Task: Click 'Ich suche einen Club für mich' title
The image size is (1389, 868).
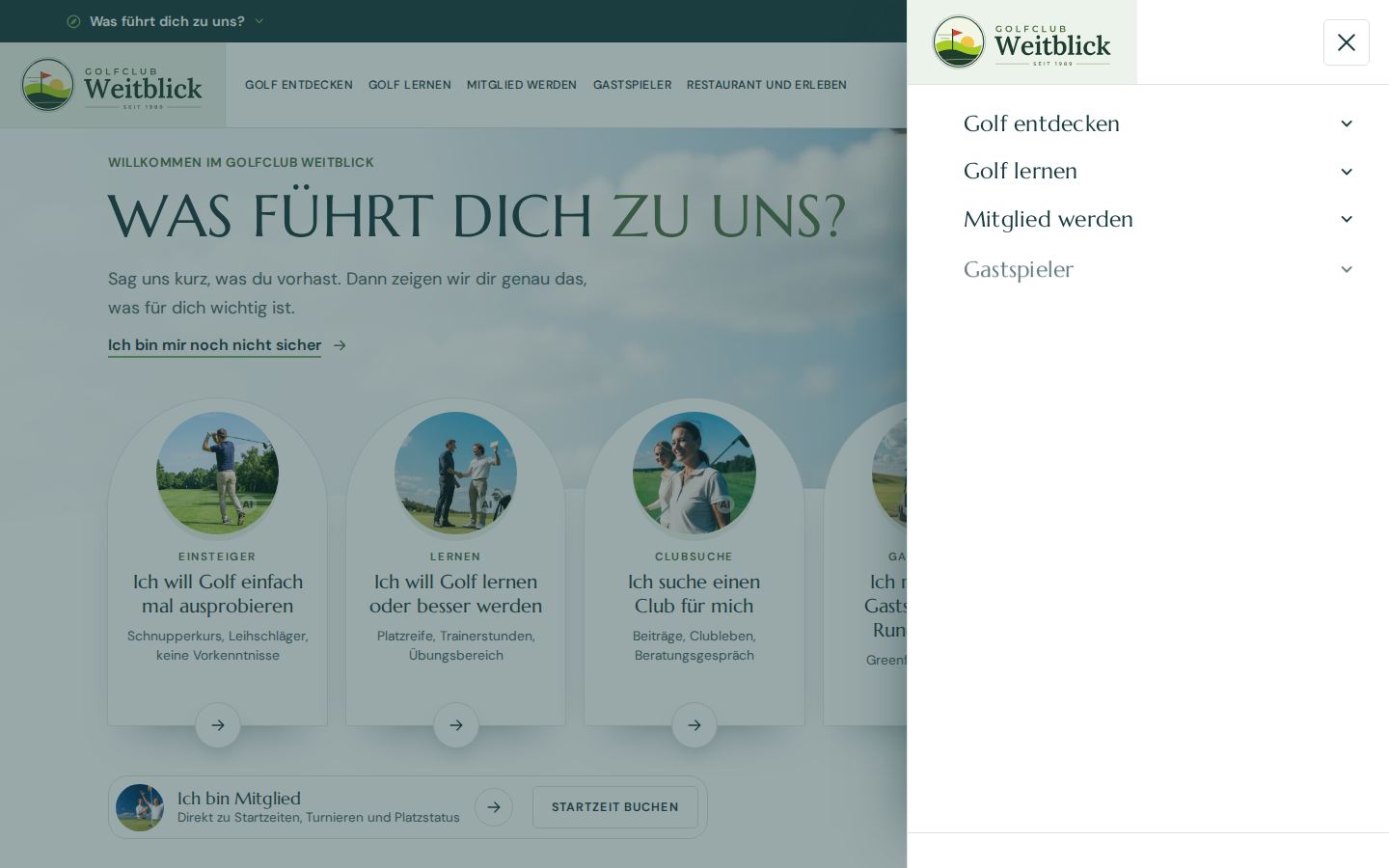Action: pyautogui.click(x=694, y=594)
